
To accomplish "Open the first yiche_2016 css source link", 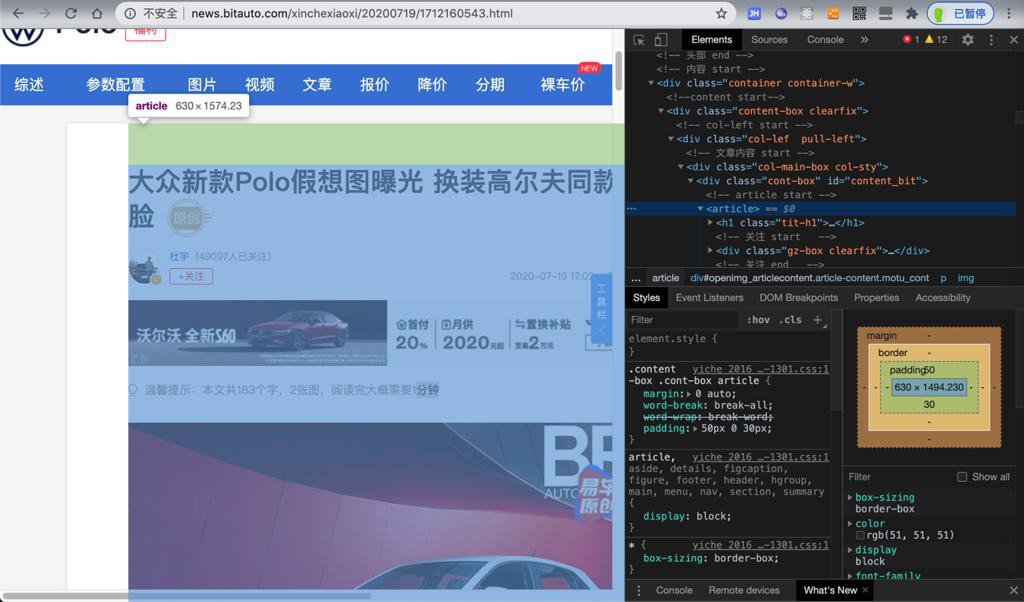I will tap(760, 369).
